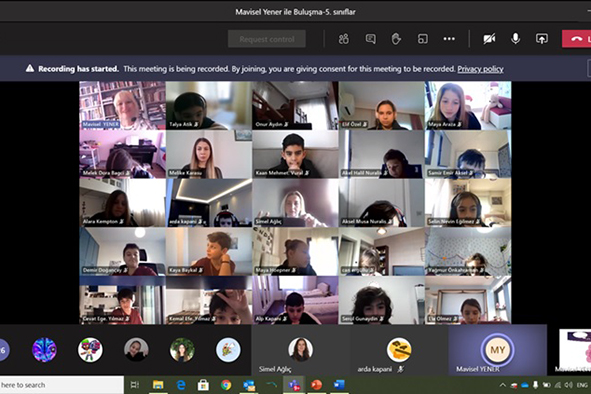Select Mavisel YENER's video tile

pos(122,106)
